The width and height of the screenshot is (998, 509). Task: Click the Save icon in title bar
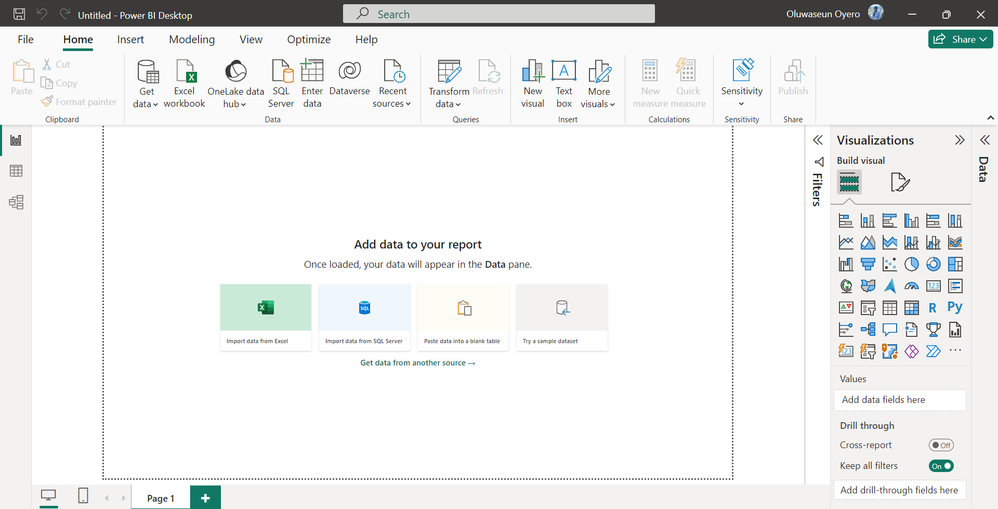point(19,14)
